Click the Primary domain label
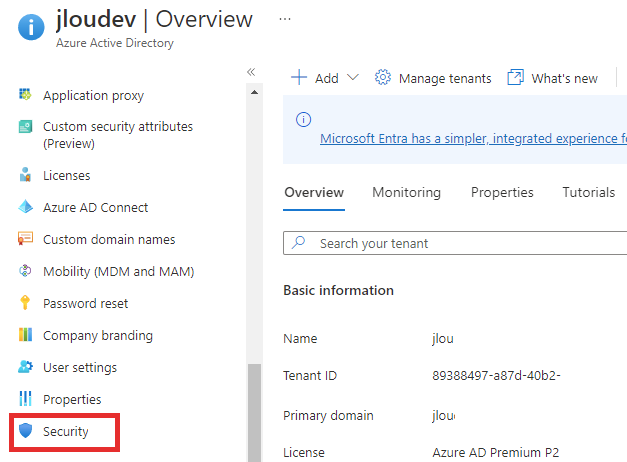Viewport: 627px width, 462px height. pyautogui.click(x=328, y=415)
